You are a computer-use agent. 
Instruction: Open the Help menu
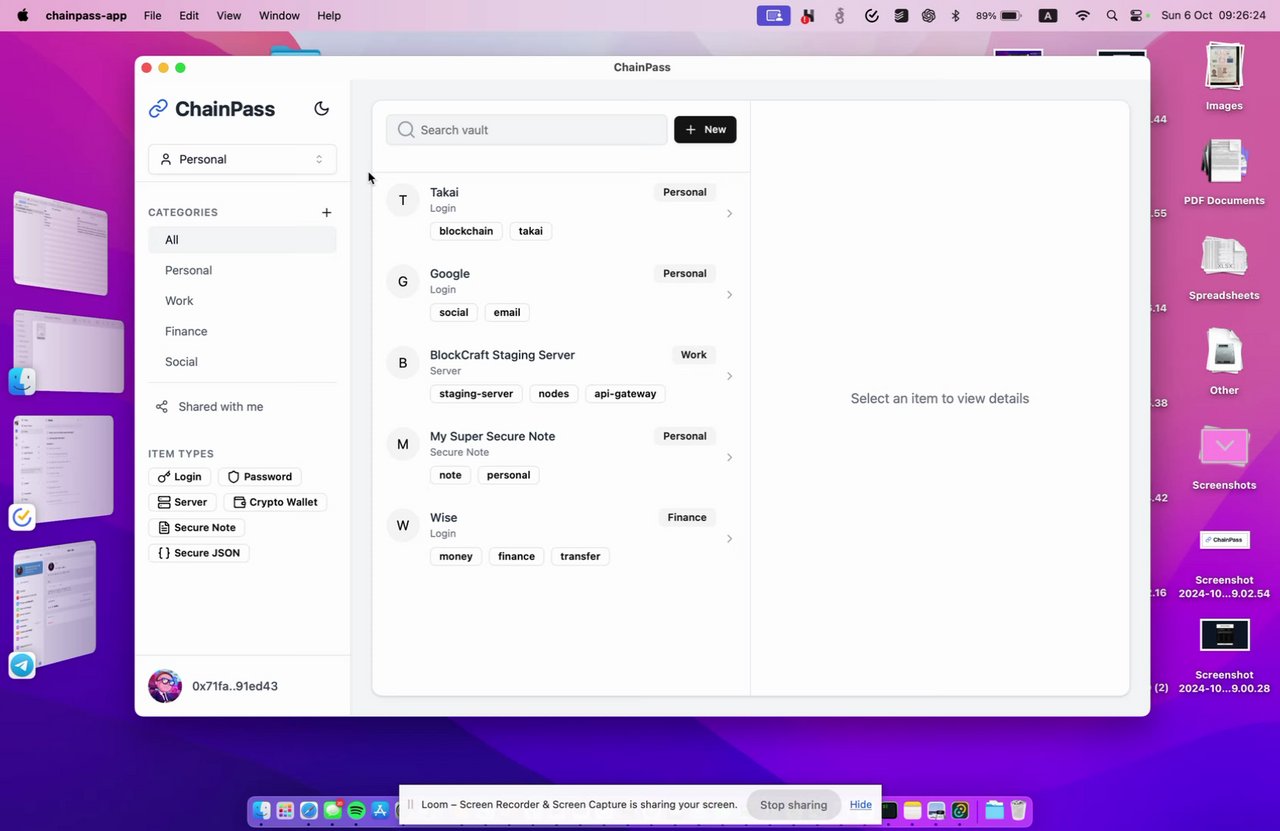[x=329, y=16]
